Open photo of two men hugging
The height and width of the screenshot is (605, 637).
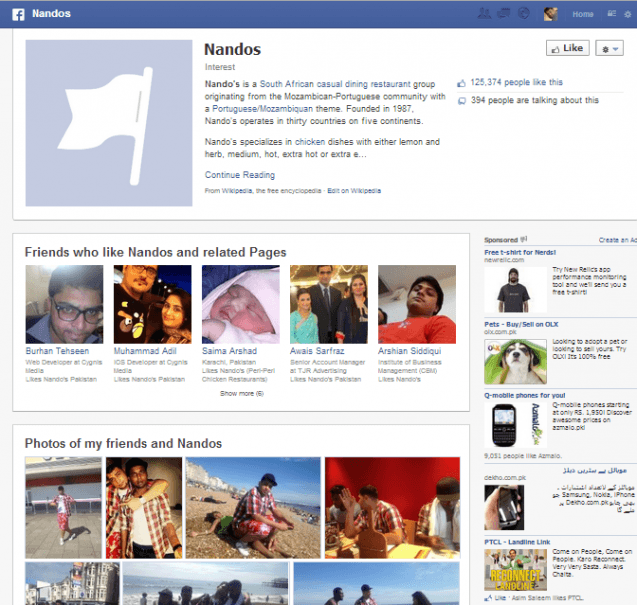tap(144, 507)
